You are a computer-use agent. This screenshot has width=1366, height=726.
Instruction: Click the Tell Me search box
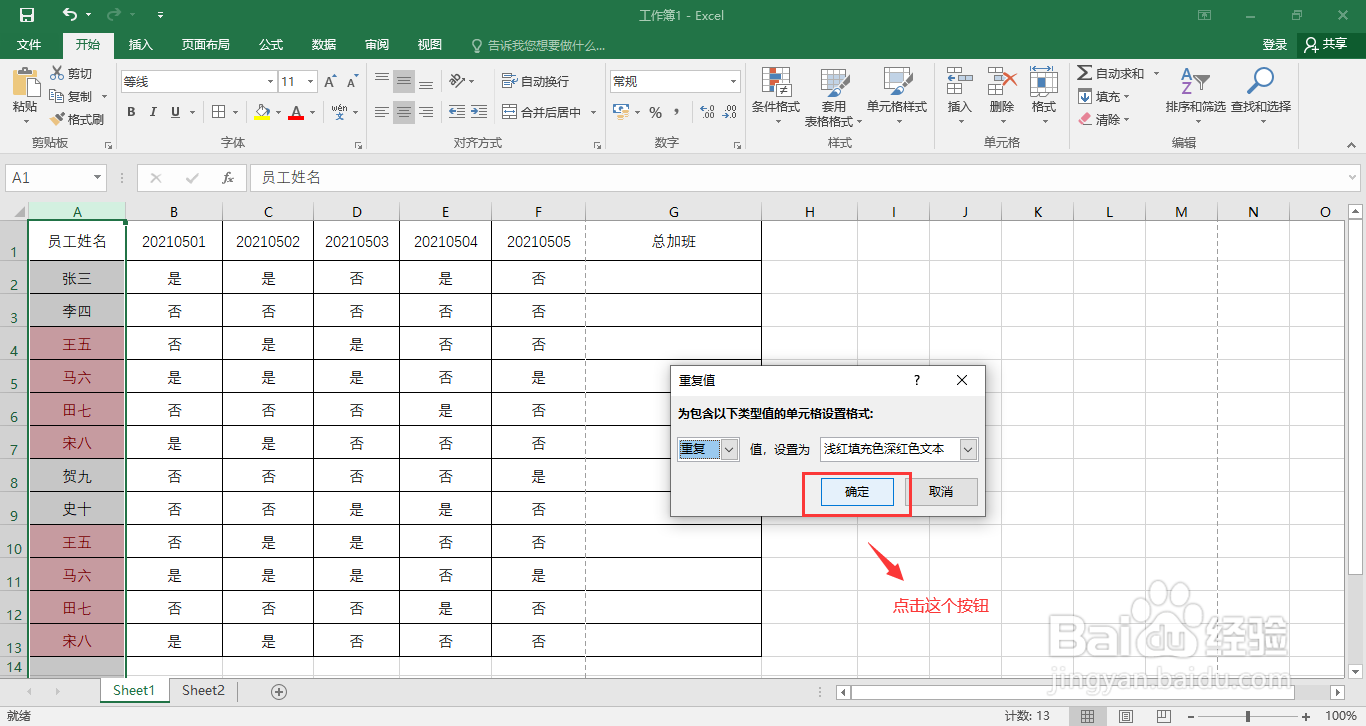click(539, 45)
